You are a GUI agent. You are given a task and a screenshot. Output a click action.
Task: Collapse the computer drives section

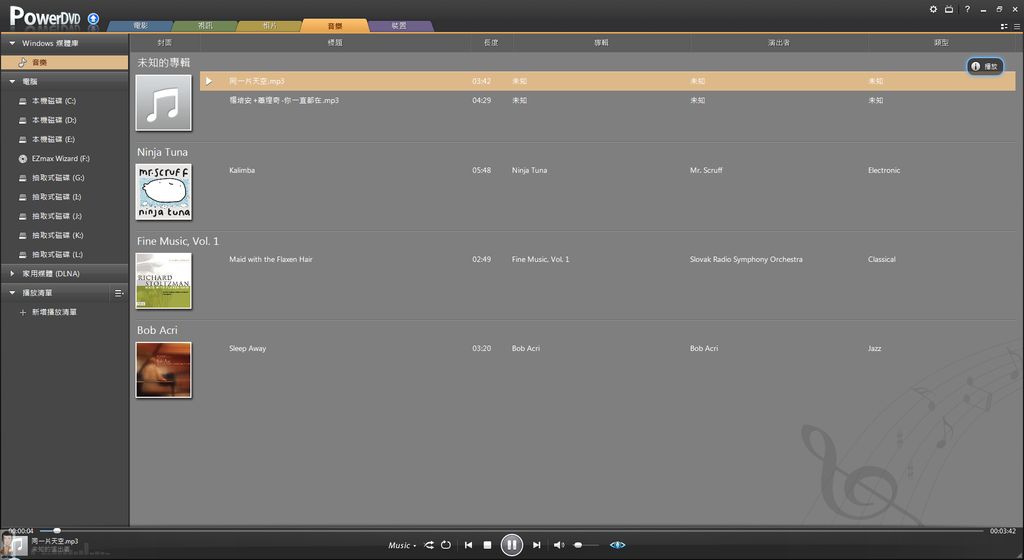[12, 82]
